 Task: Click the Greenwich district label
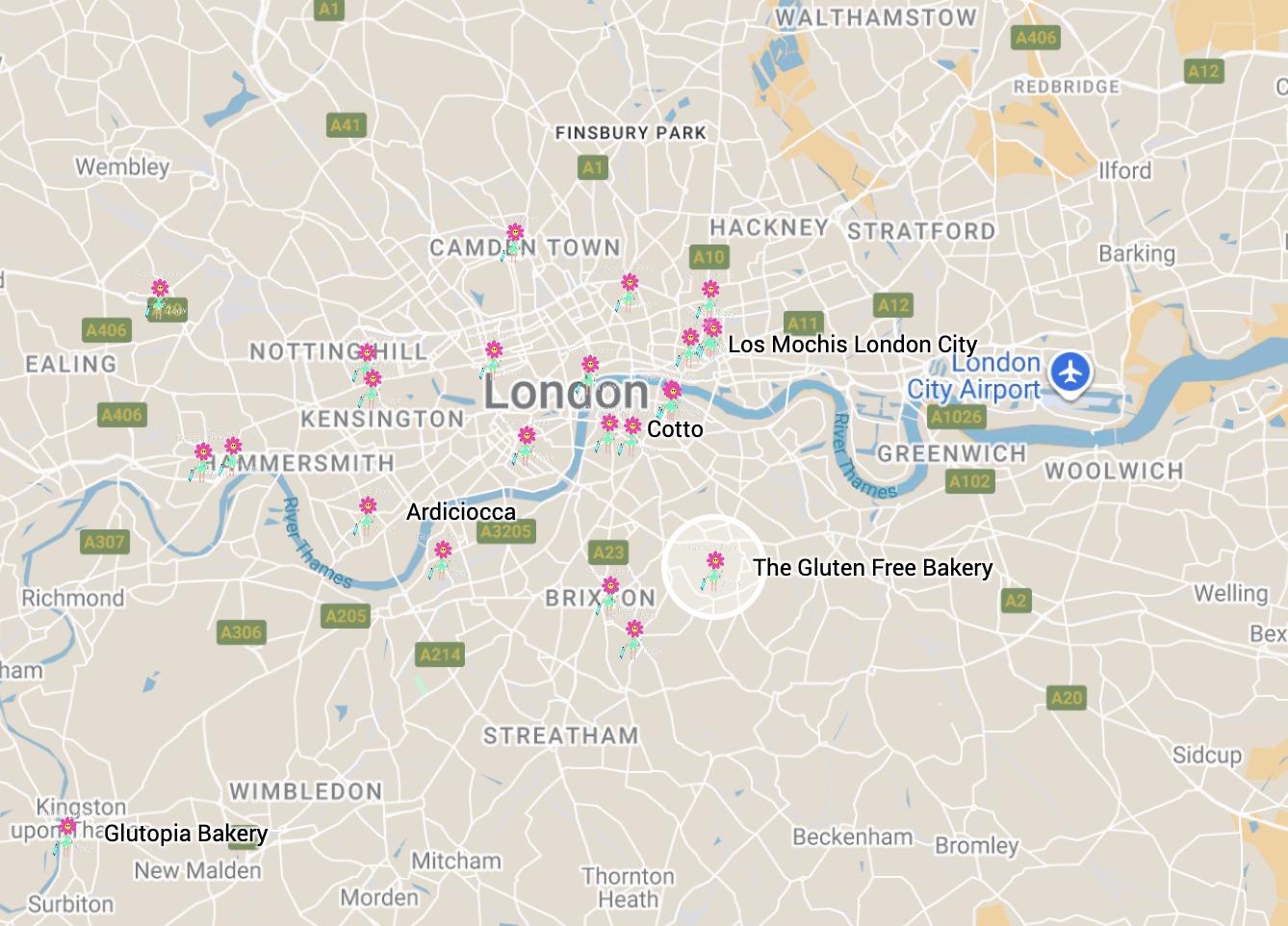click(x=951, y=453)
